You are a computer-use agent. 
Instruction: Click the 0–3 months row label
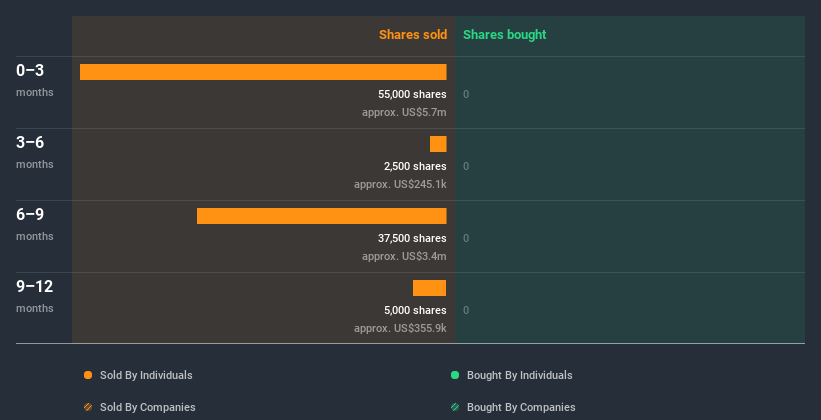coord(35,80)
